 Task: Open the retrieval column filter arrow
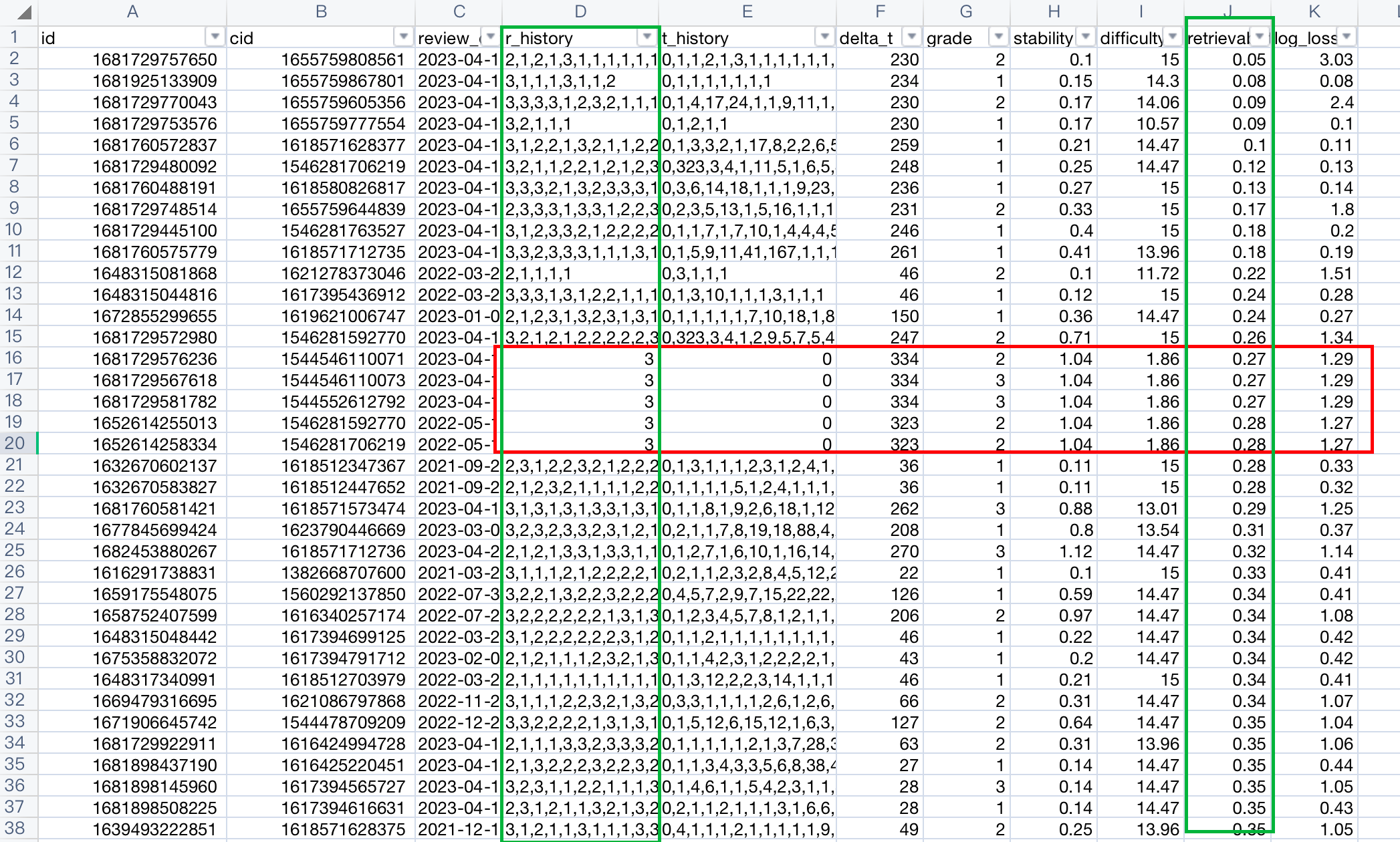point(1260,37)
